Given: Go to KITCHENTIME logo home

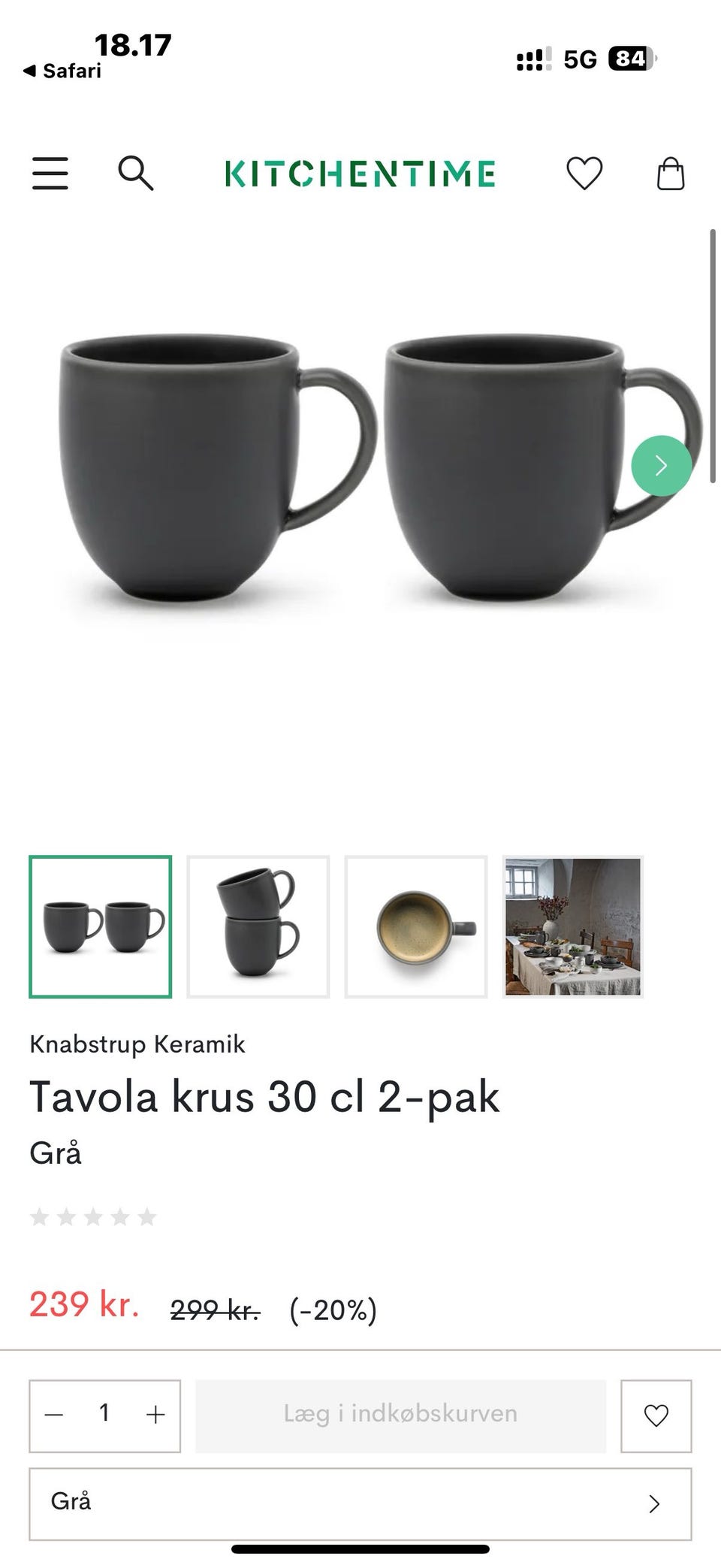Looking at the screenshot, I should pyautogui.click(x=360, y=174).
